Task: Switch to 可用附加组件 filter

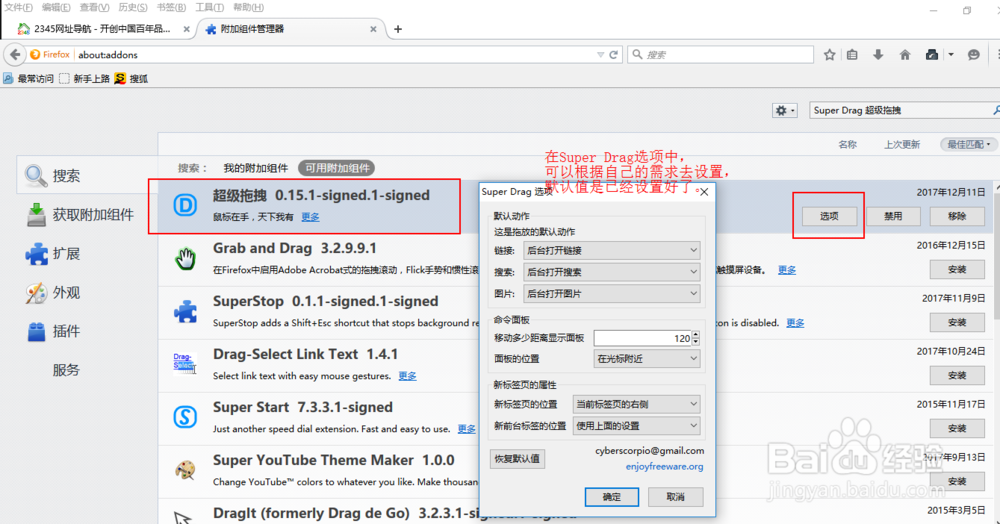Action: 337,168
